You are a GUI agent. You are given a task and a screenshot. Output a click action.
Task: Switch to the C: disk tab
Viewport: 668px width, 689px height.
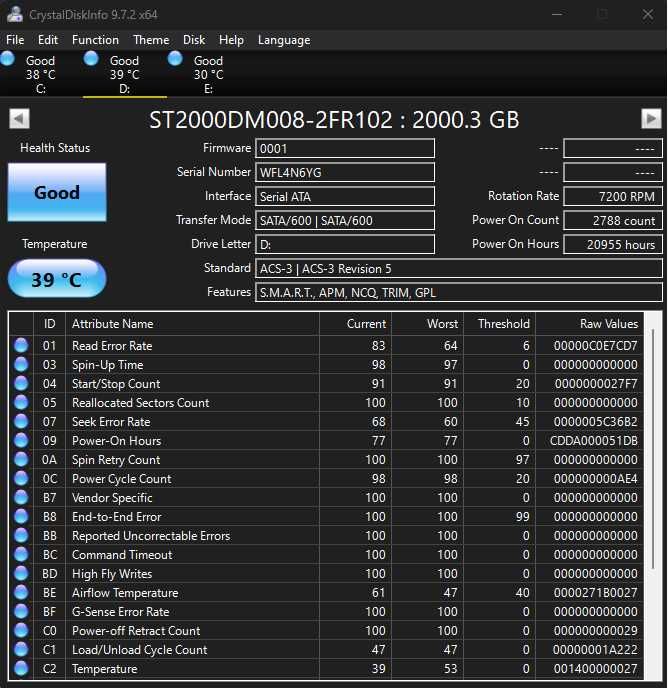40,74
